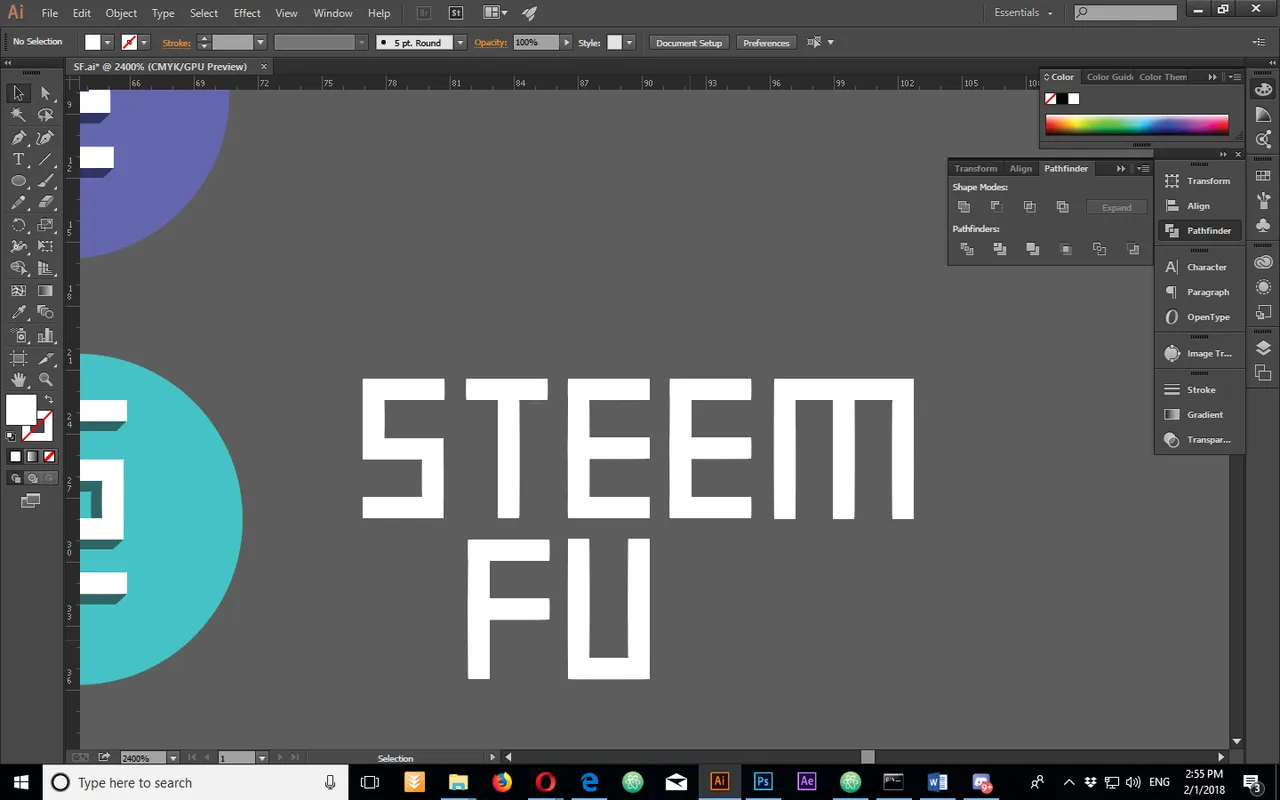
Task: Select the Pen tool
Action: point(18,138)
